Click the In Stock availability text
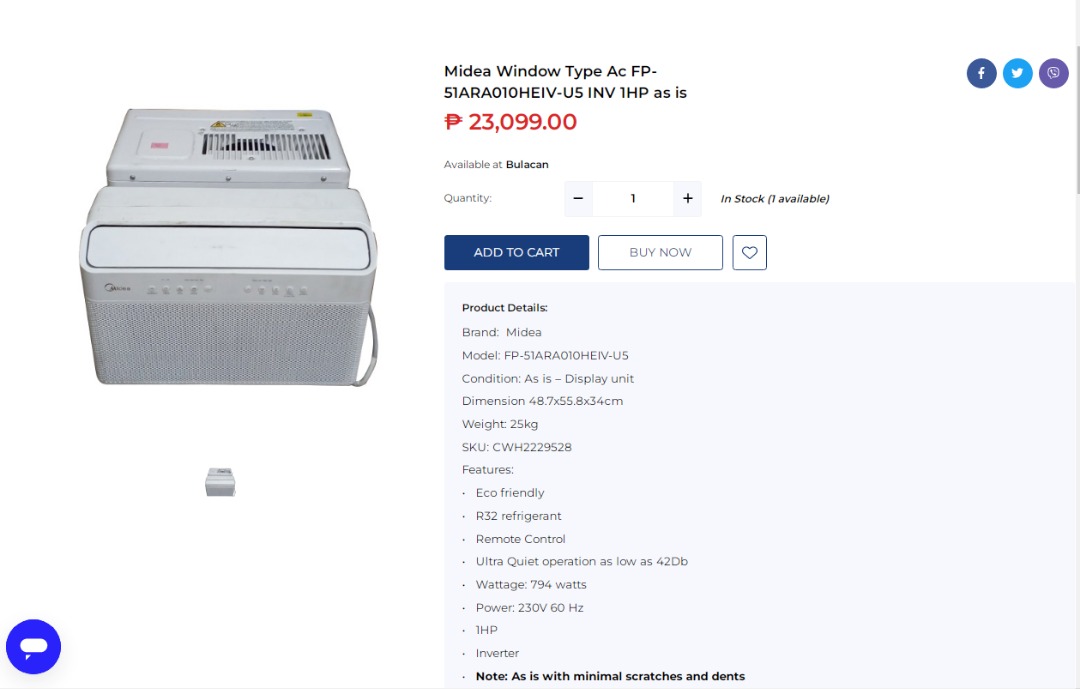The width and height of the screenshot is (1080, 689). 774,198
